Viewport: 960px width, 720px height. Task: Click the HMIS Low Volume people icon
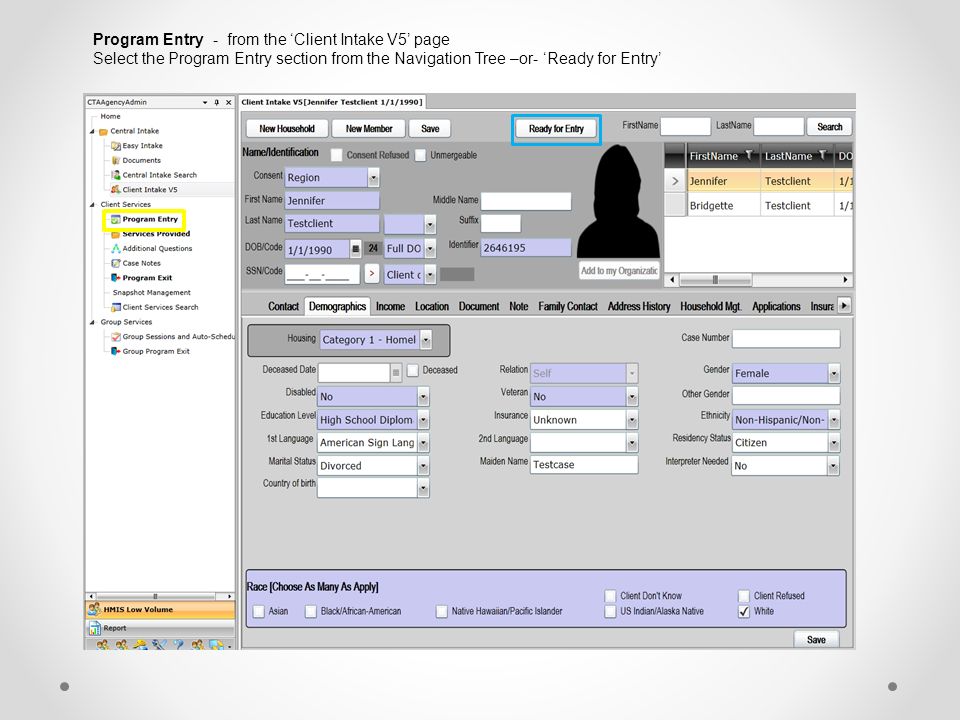pyautogui.click(x=94, y=609)
